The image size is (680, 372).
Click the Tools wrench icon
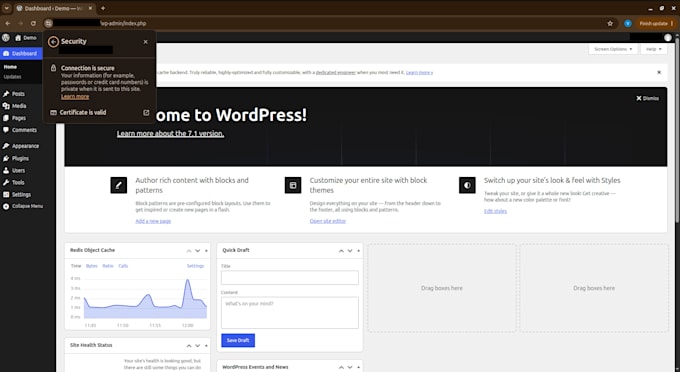[x=6, y=183]
